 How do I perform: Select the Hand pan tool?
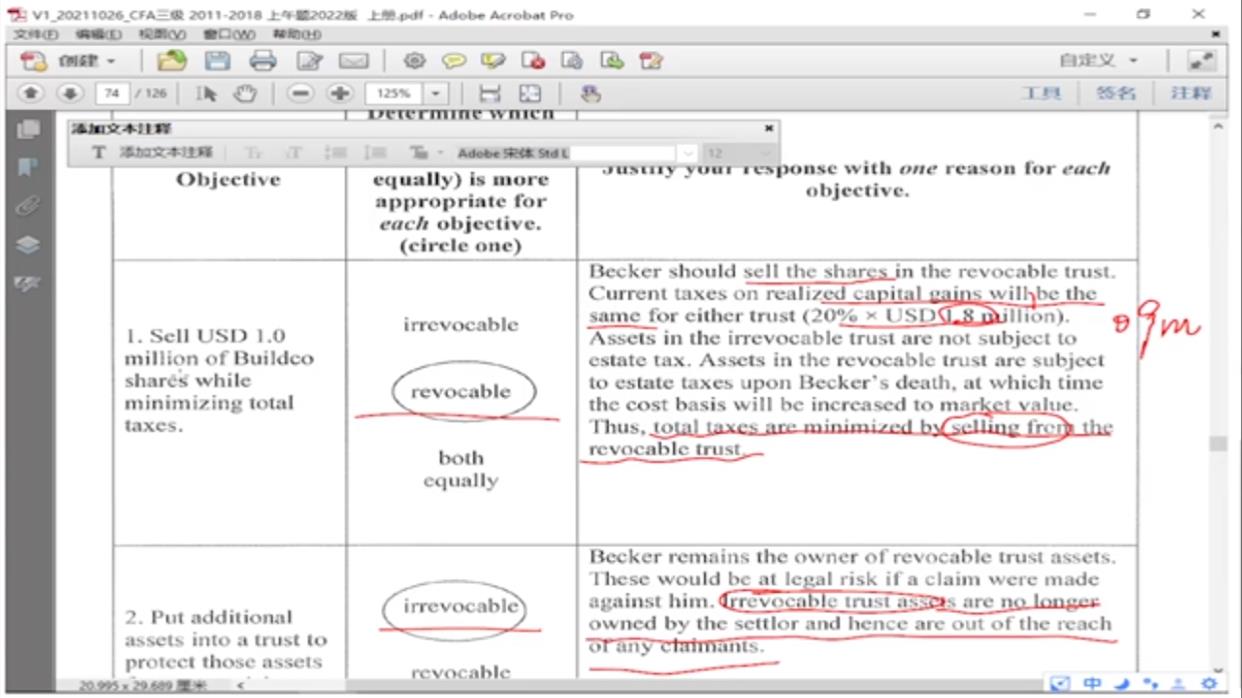[x=245, y=93]
